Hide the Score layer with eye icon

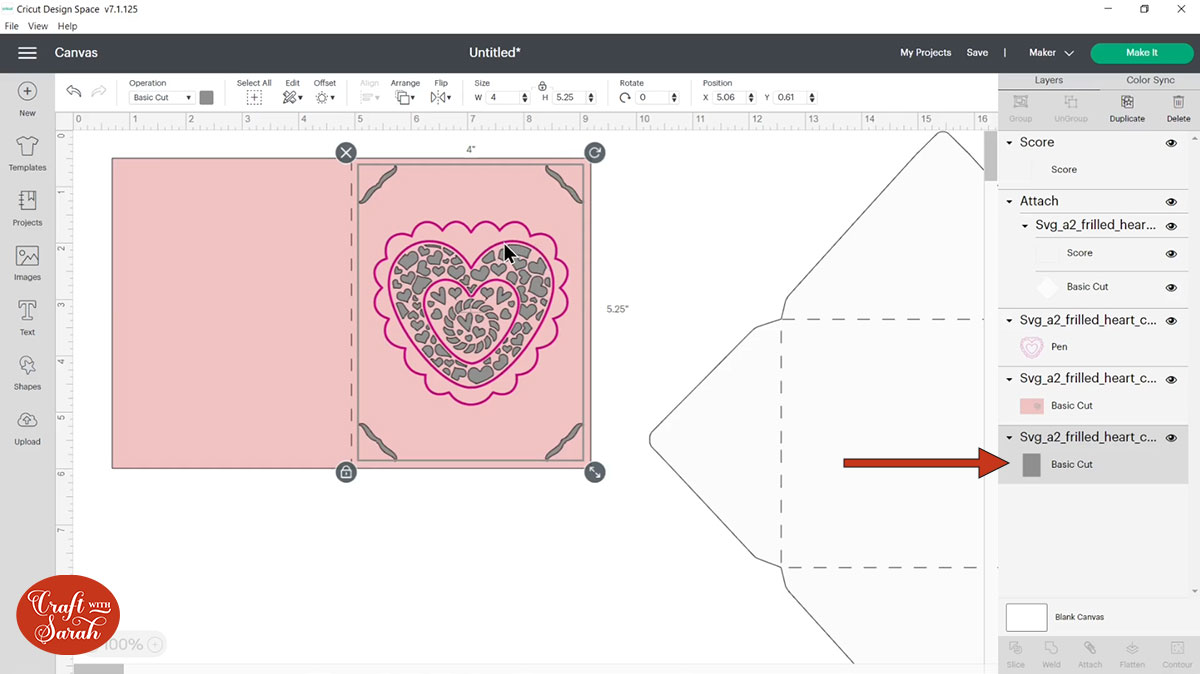pos(1171,143)
